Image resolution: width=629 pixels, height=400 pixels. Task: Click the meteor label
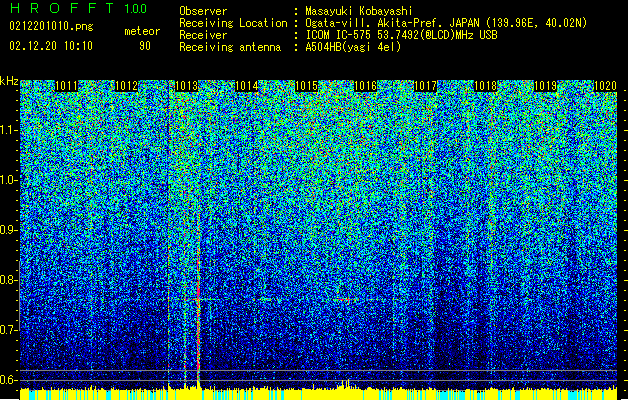point(142,31)
